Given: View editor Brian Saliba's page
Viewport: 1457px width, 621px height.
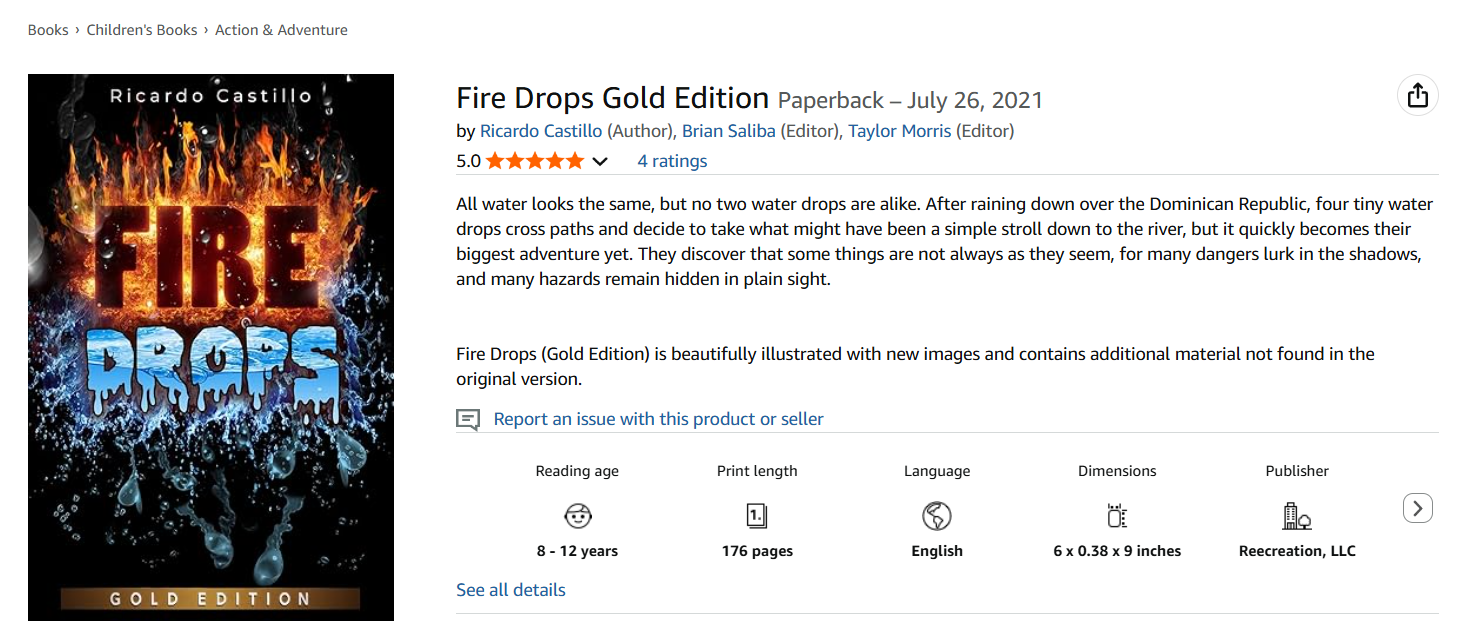Looking at the screenshot, I should pos(729,131).
